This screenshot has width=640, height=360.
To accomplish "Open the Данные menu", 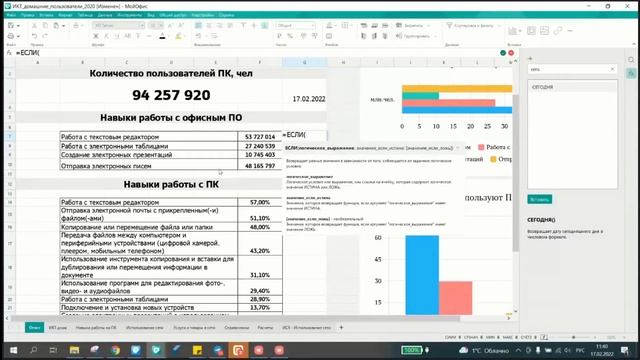I will tap(105, 15).
